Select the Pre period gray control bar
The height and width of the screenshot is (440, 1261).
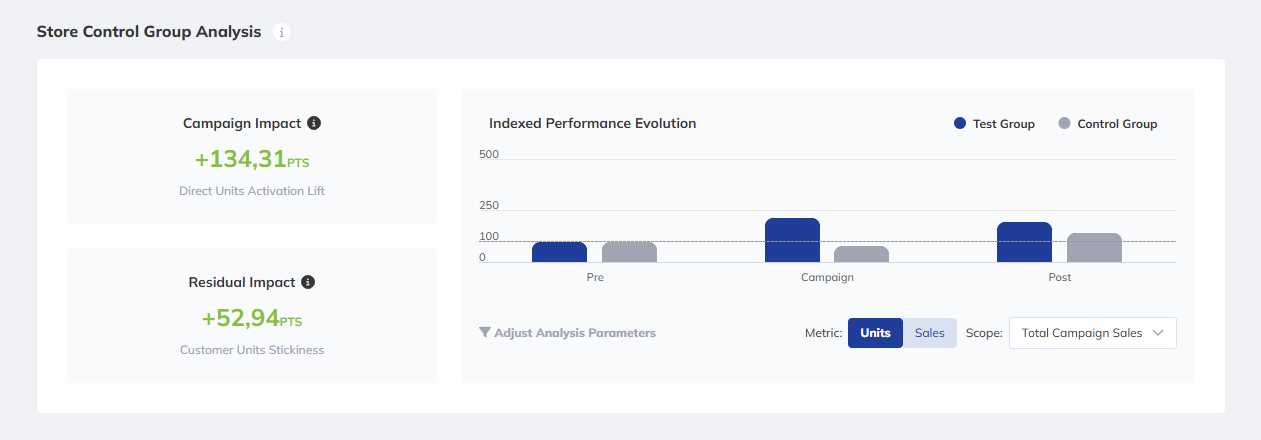[x=629, y=252]
